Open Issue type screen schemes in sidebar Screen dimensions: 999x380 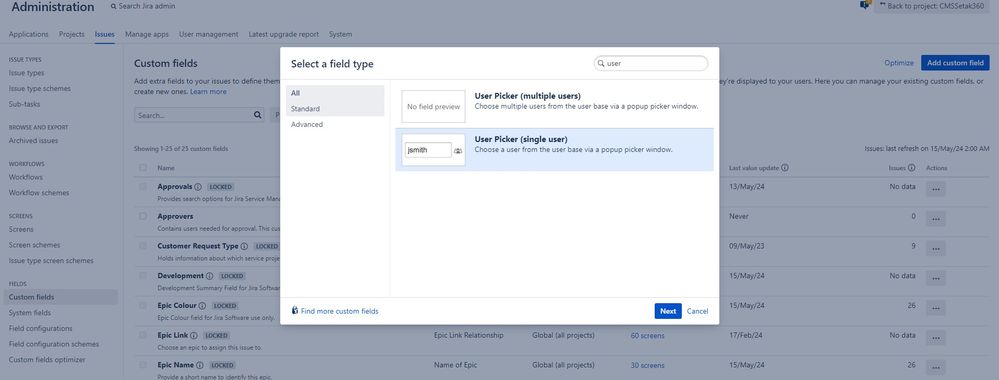click(x=51, y=260)
